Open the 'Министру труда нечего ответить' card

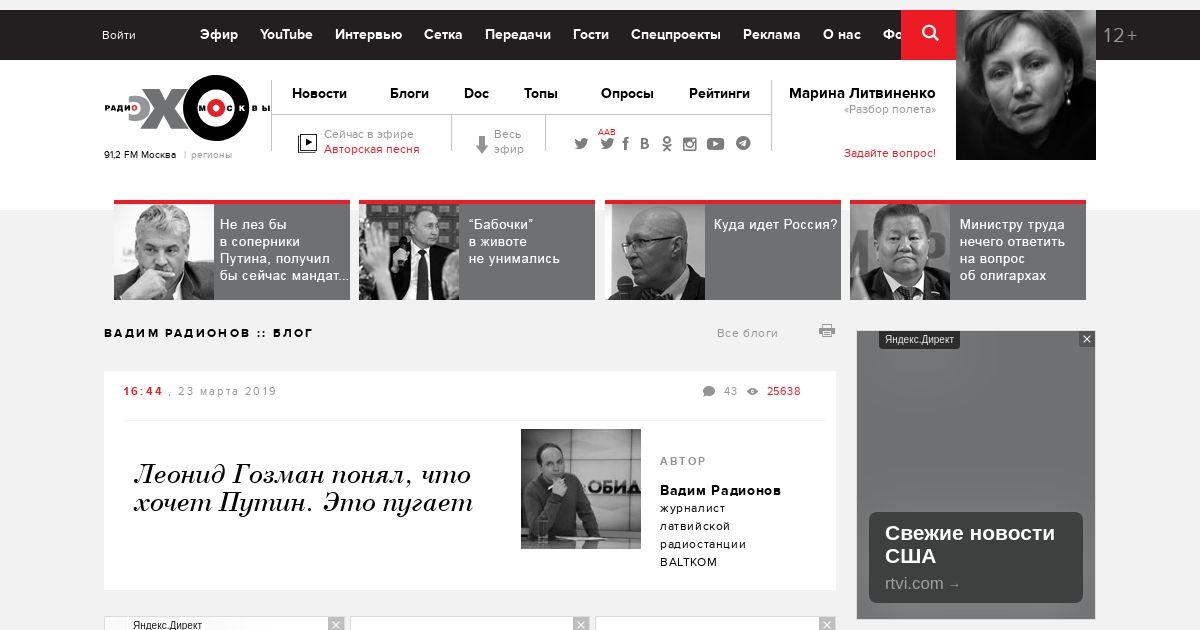coord(968,250)
